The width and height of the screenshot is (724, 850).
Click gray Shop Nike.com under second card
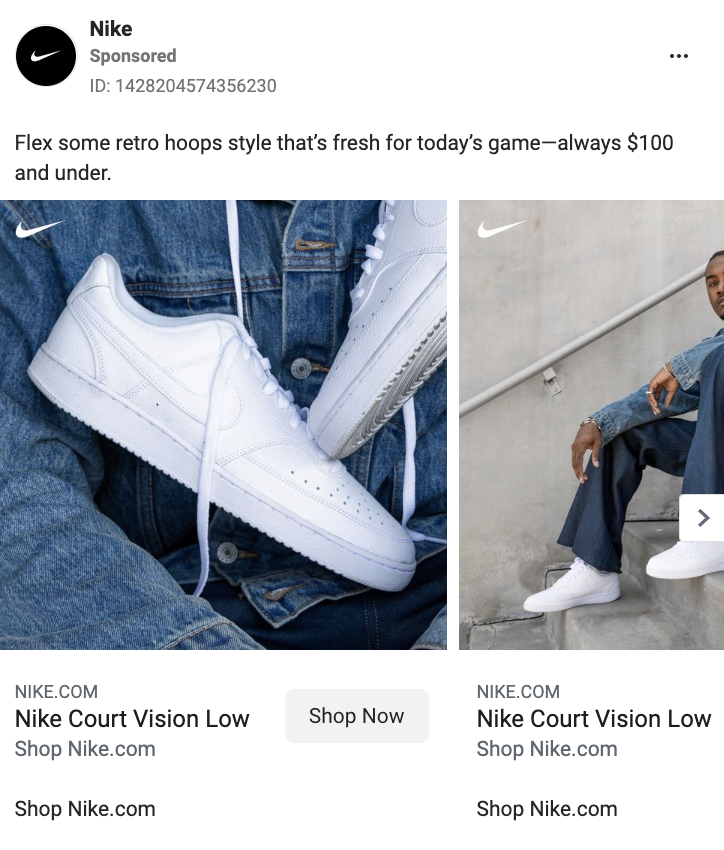pos(547,749)
